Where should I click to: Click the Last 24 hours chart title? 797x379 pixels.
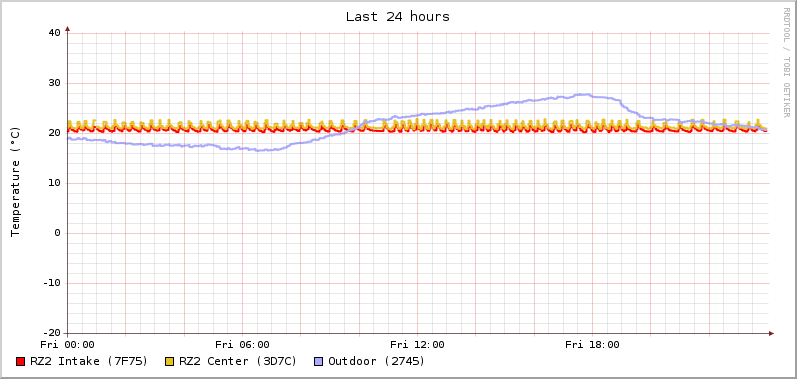(397, 16)
